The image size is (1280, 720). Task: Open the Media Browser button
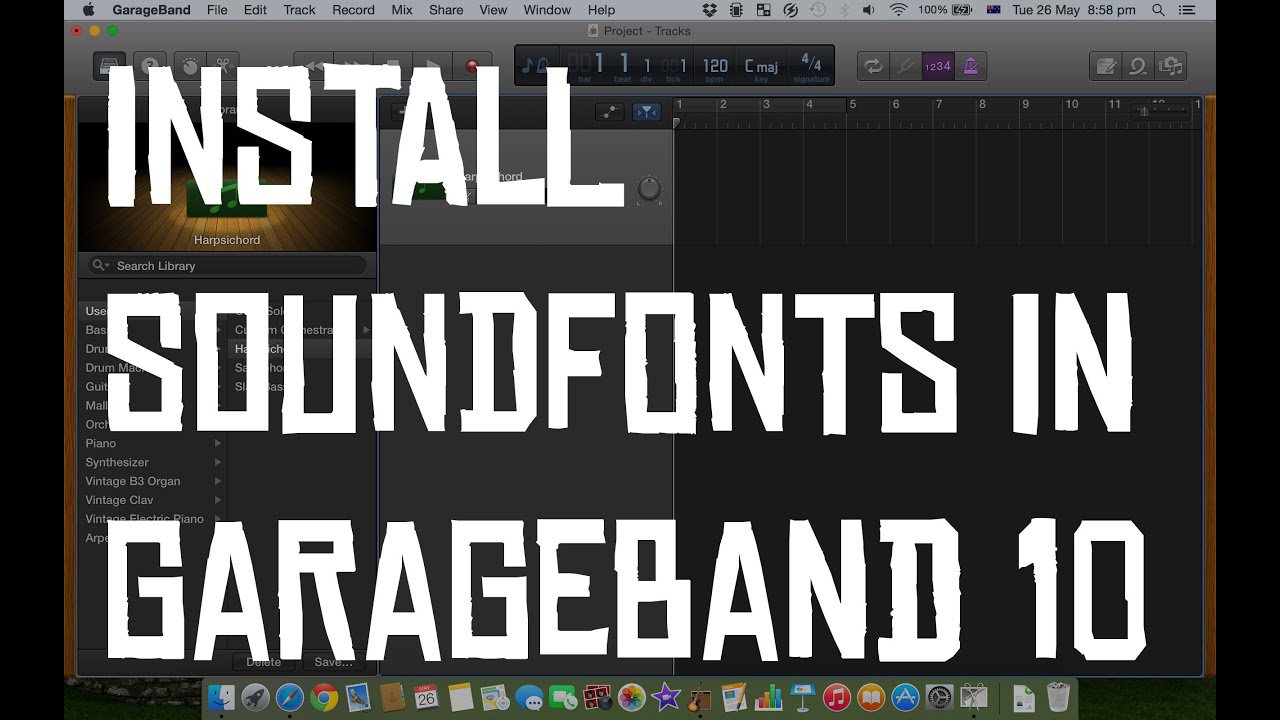(x=1170, y=66)
